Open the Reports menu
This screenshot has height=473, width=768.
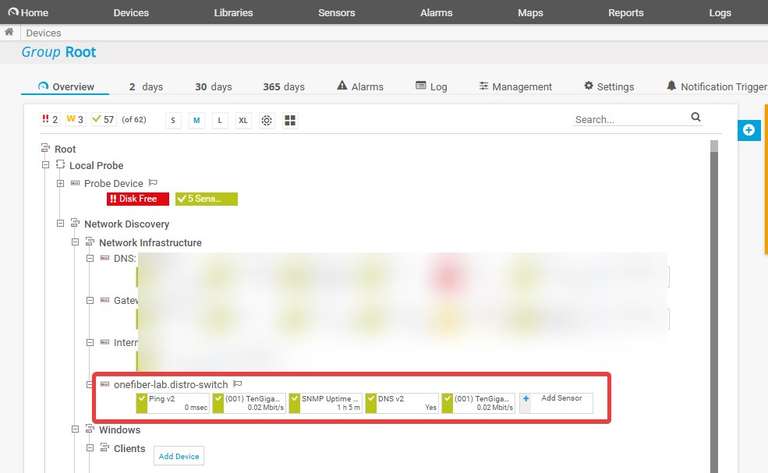(625, 13)
